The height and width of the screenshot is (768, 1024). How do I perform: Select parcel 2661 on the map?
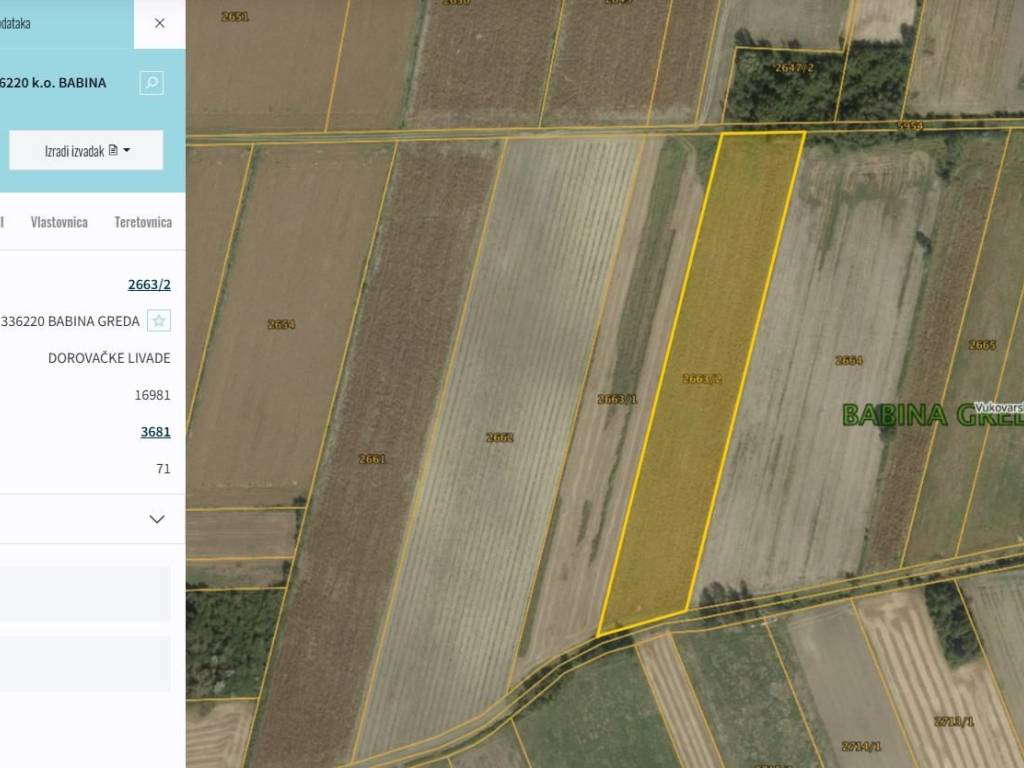[x=372, y=459]
